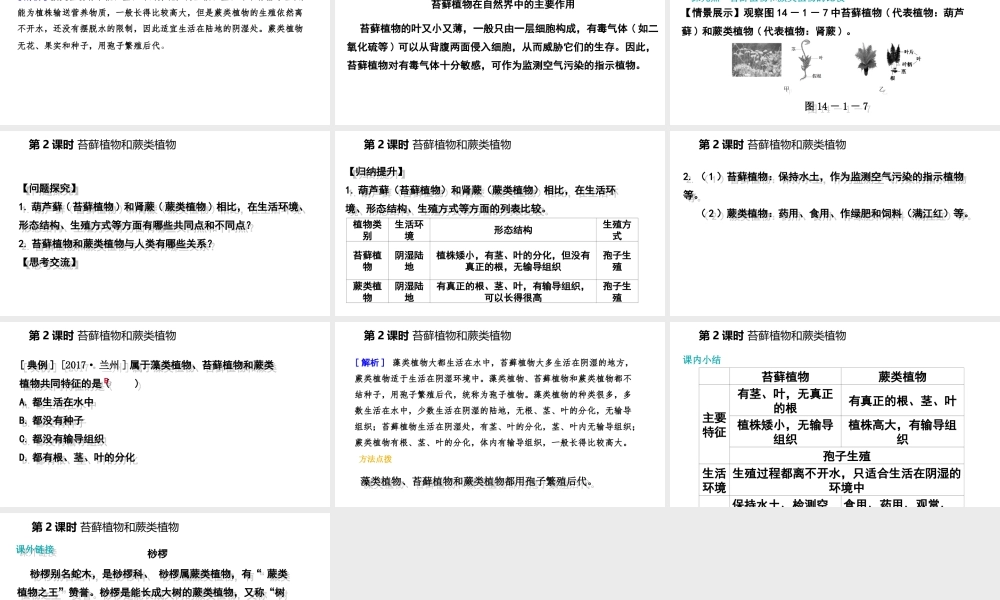Open the 问题探究 slide thumbnail
The height and width of the screenshot is (600, 1000).
pyautogui.click(x=165, y=223)
